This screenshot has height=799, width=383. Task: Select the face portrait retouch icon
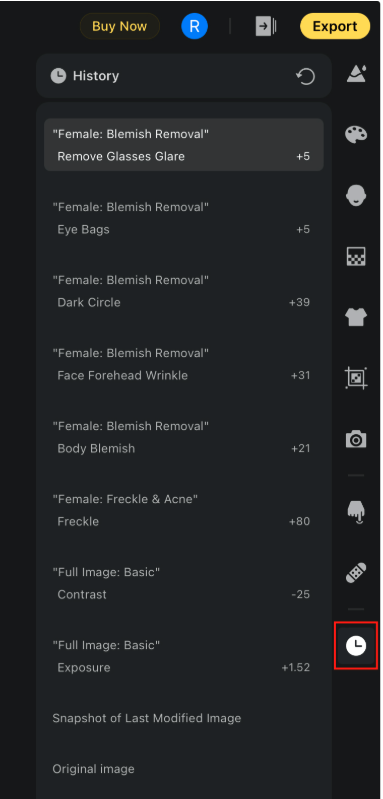(x=356, y=196)
